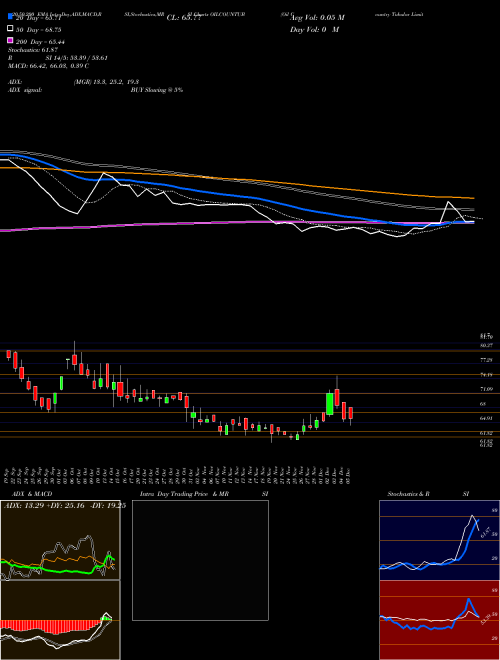The image size is (500, 660).
Task: Open the MACD histogram mini chart
Action: point(60,620)
